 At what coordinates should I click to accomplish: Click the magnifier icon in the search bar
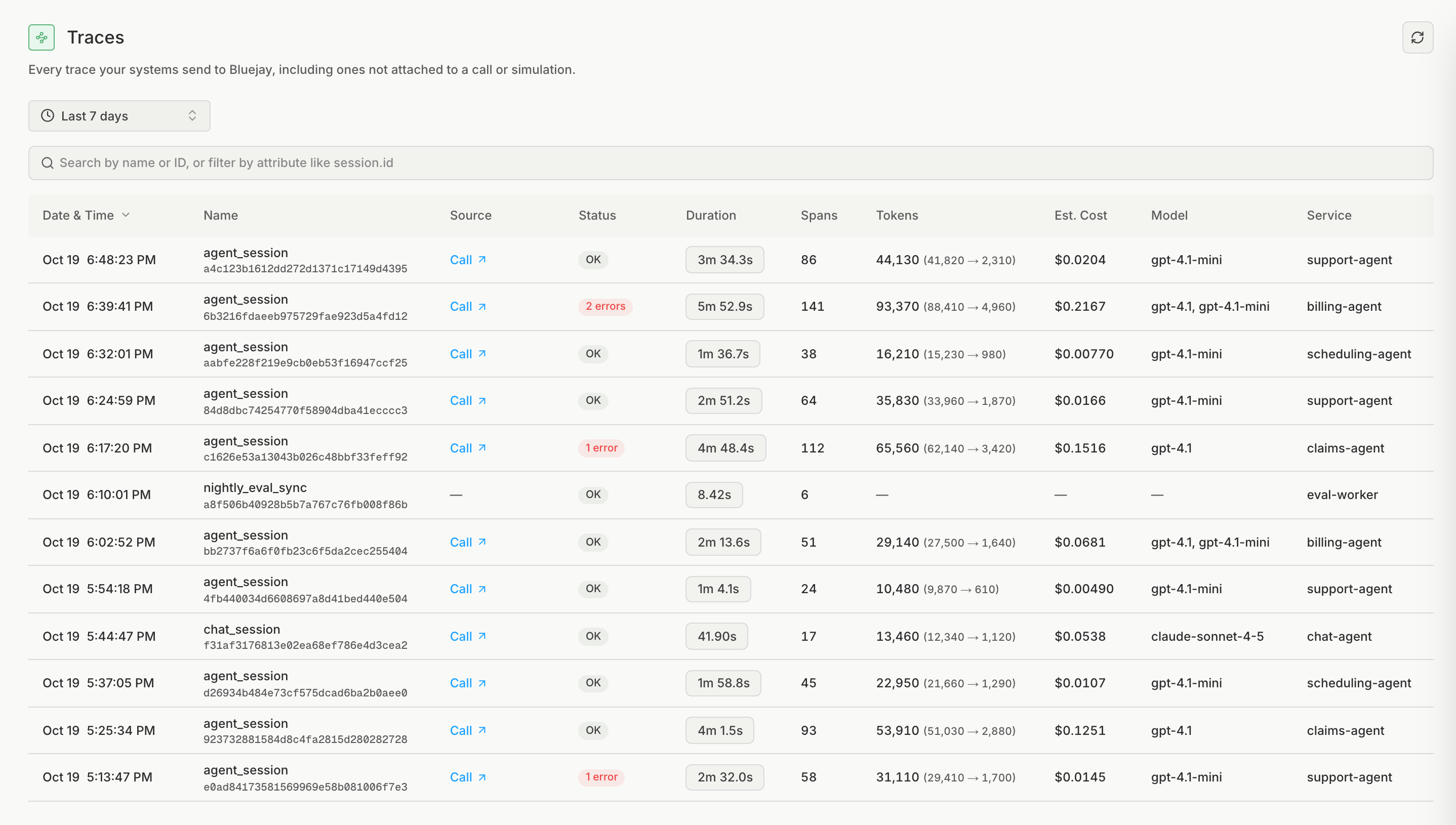pos(48,162)
